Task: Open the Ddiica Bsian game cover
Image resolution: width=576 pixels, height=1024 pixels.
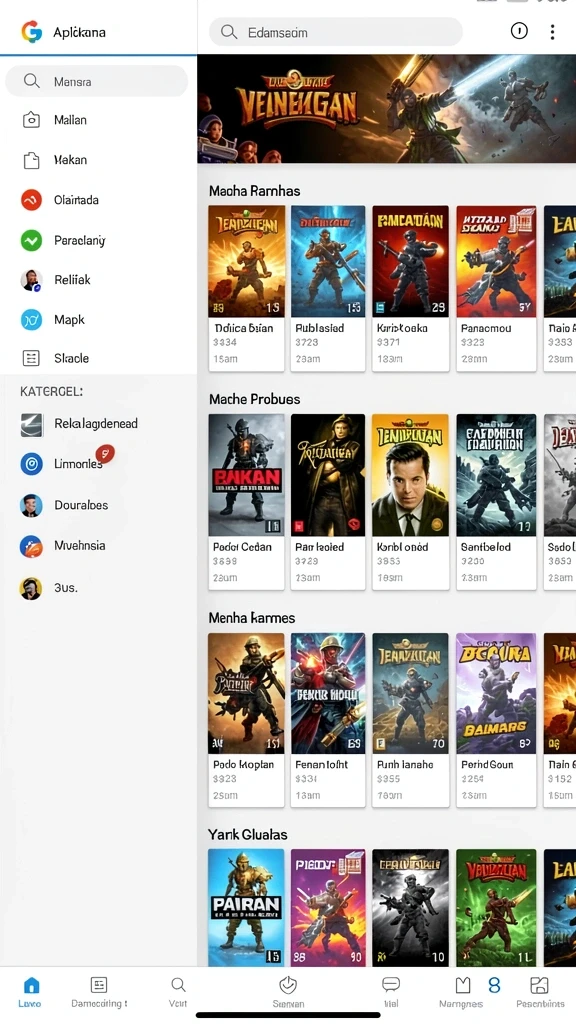Action: tap(246, 261)
